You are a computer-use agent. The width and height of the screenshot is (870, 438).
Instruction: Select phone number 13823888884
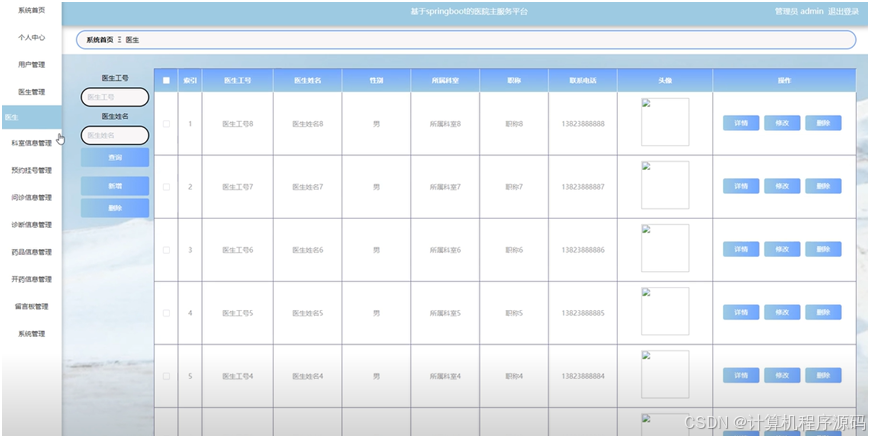click(x=583, y=376)
